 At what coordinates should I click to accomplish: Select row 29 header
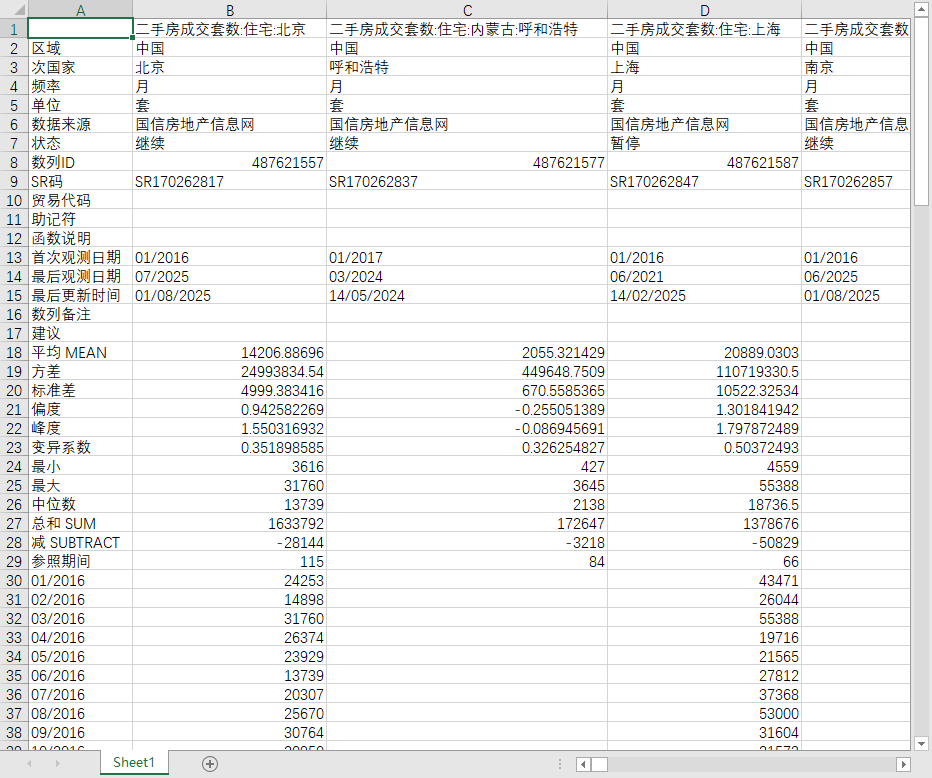point(14,562)
